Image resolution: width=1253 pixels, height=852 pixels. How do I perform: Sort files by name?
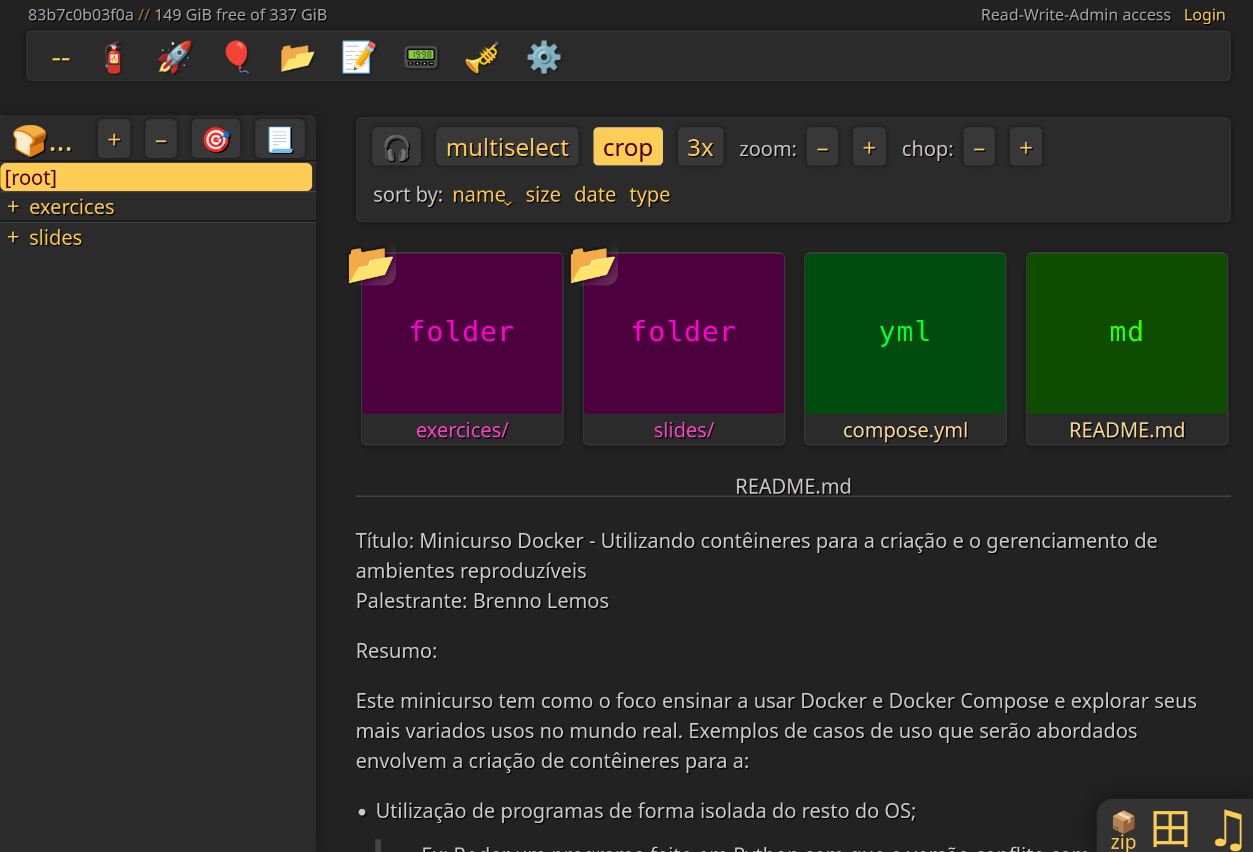click(479, 195)
